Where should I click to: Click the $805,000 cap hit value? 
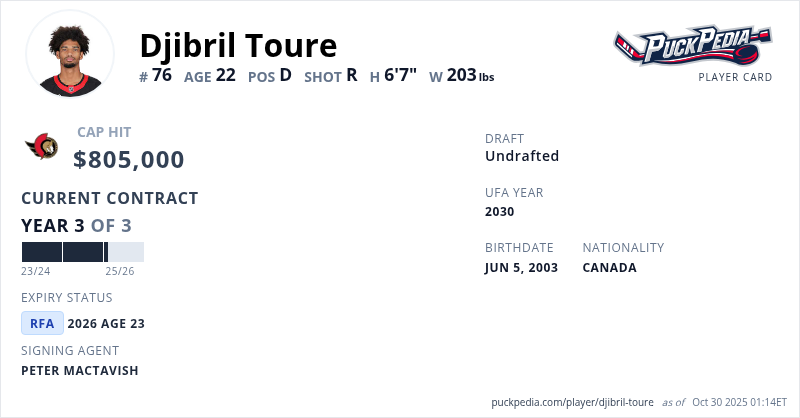click(129, 160)
